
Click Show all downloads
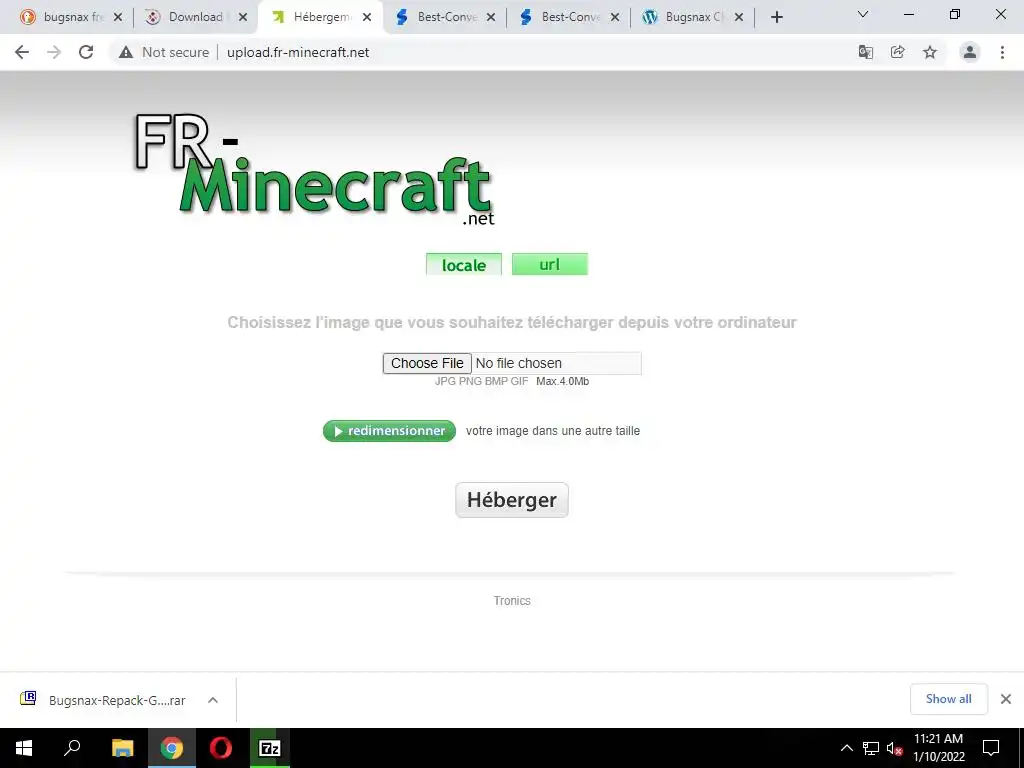pos(948,699)
